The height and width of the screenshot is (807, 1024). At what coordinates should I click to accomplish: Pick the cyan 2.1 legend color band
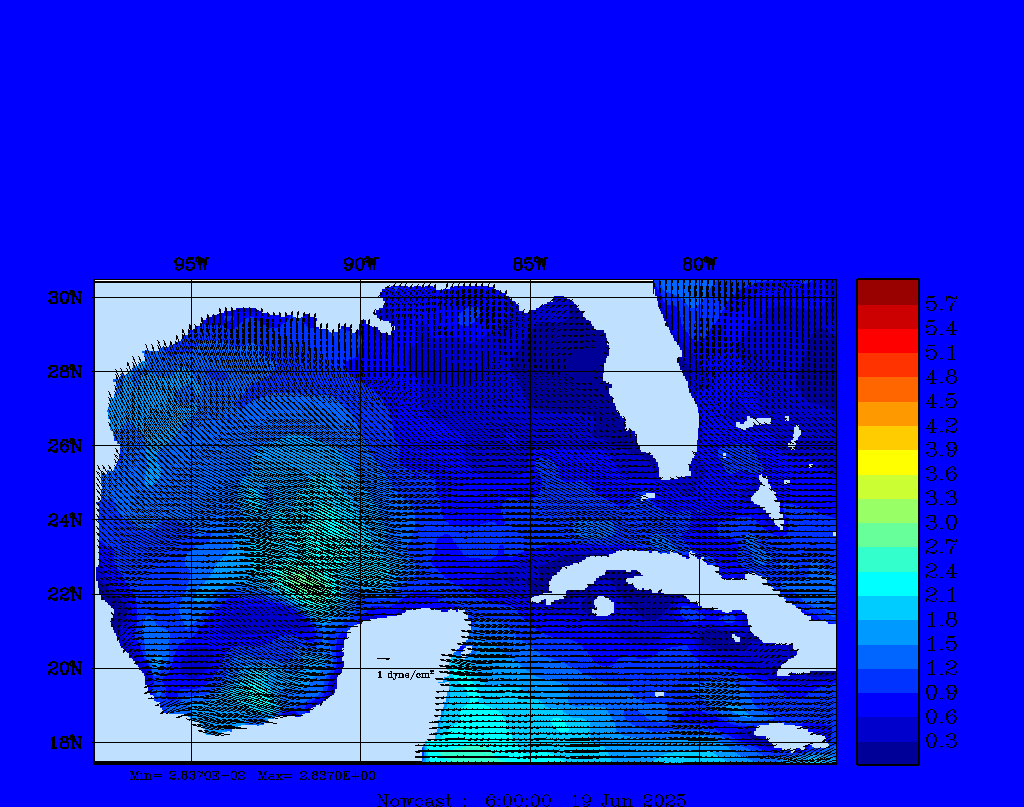[x=887, y=584]
